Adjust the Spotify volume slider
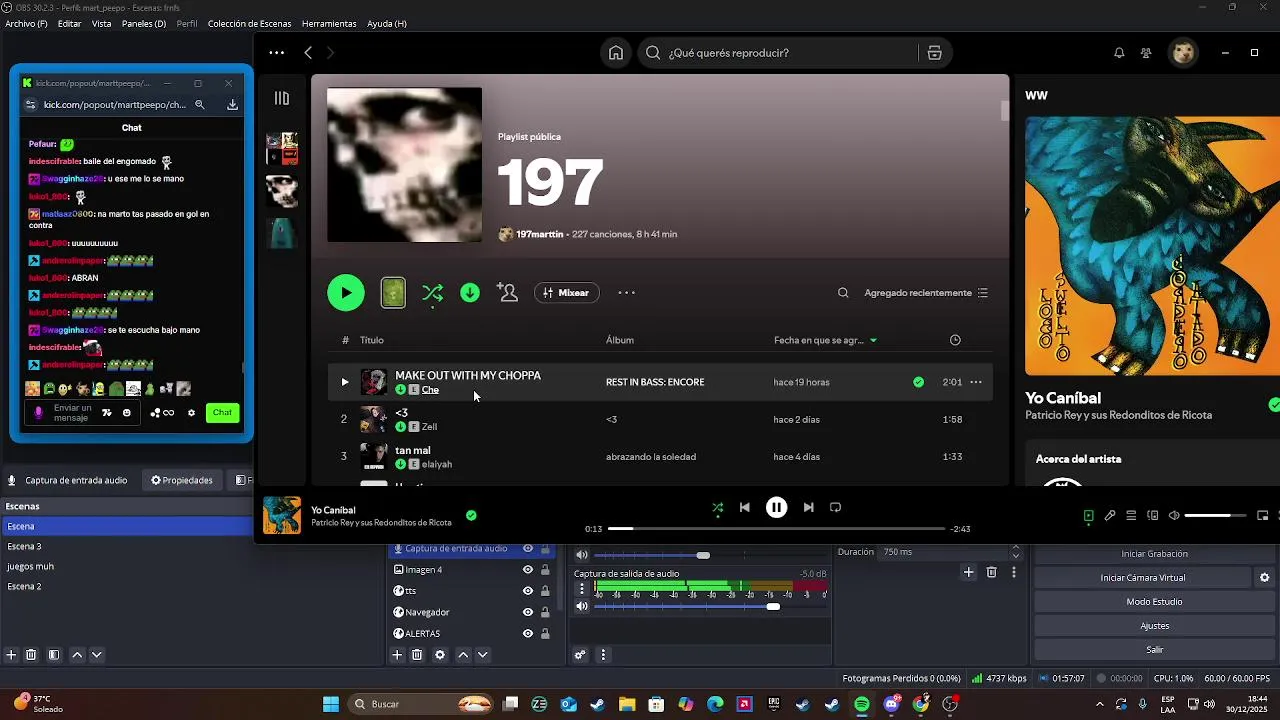Screen dimensions: 1280x720 pyautogui.click(x=1215, y=516)
